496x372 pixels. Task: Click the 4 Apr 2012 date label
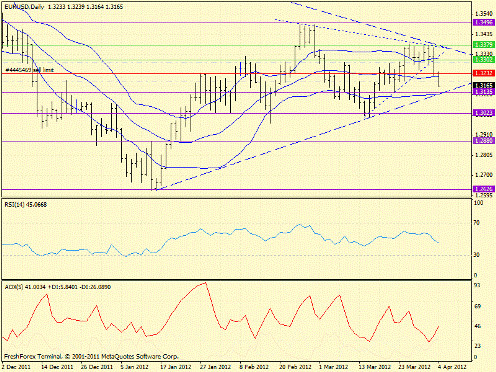(x=452, y=367)
